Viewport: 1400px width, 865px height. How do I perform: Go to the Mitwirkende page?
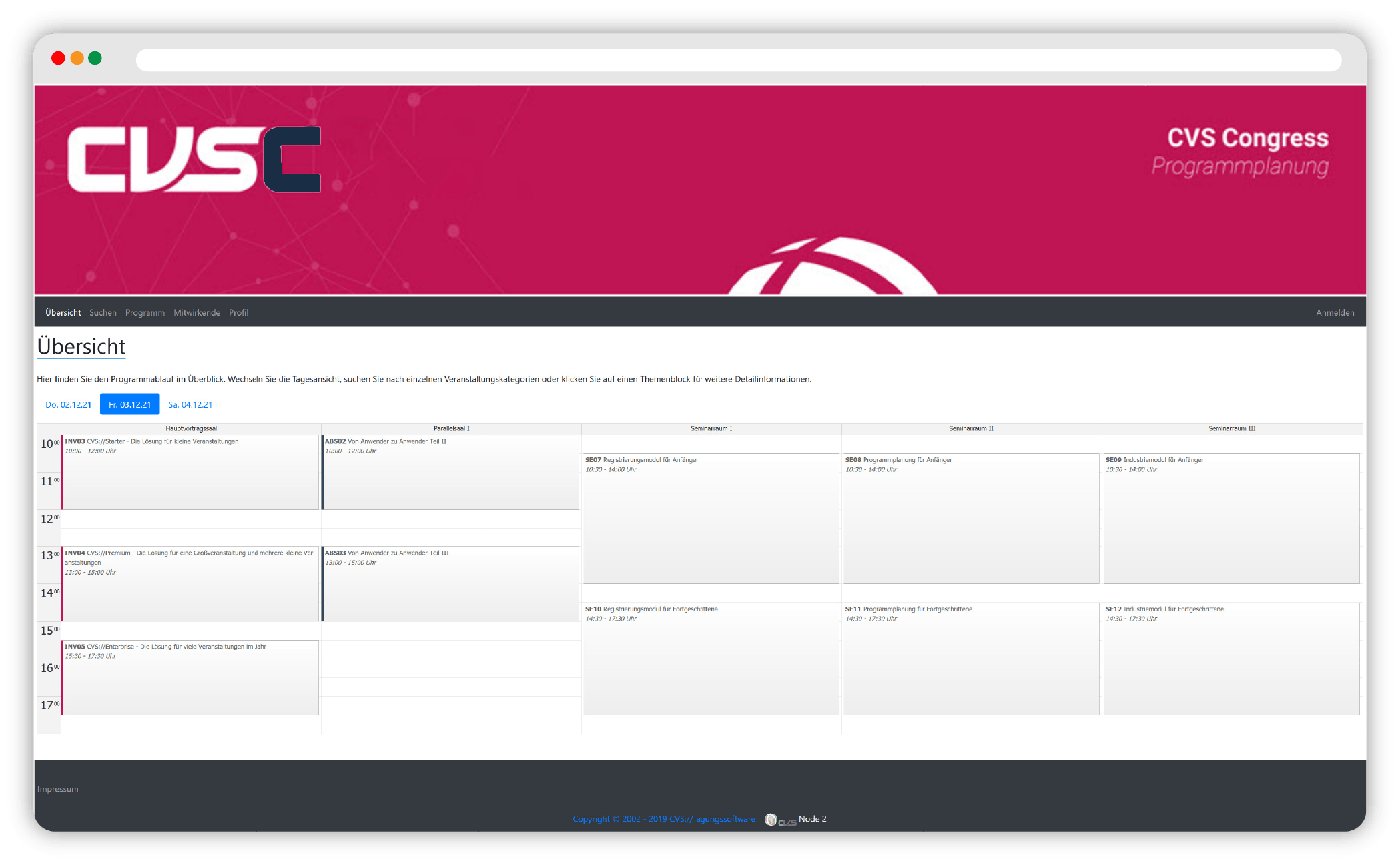point(197,313)
